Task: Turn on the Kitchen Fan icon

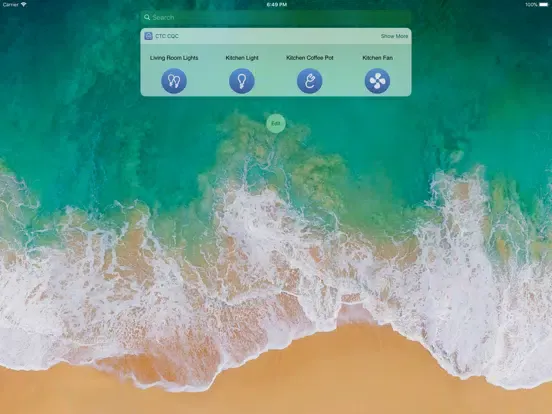Action: tap(377, 81)
